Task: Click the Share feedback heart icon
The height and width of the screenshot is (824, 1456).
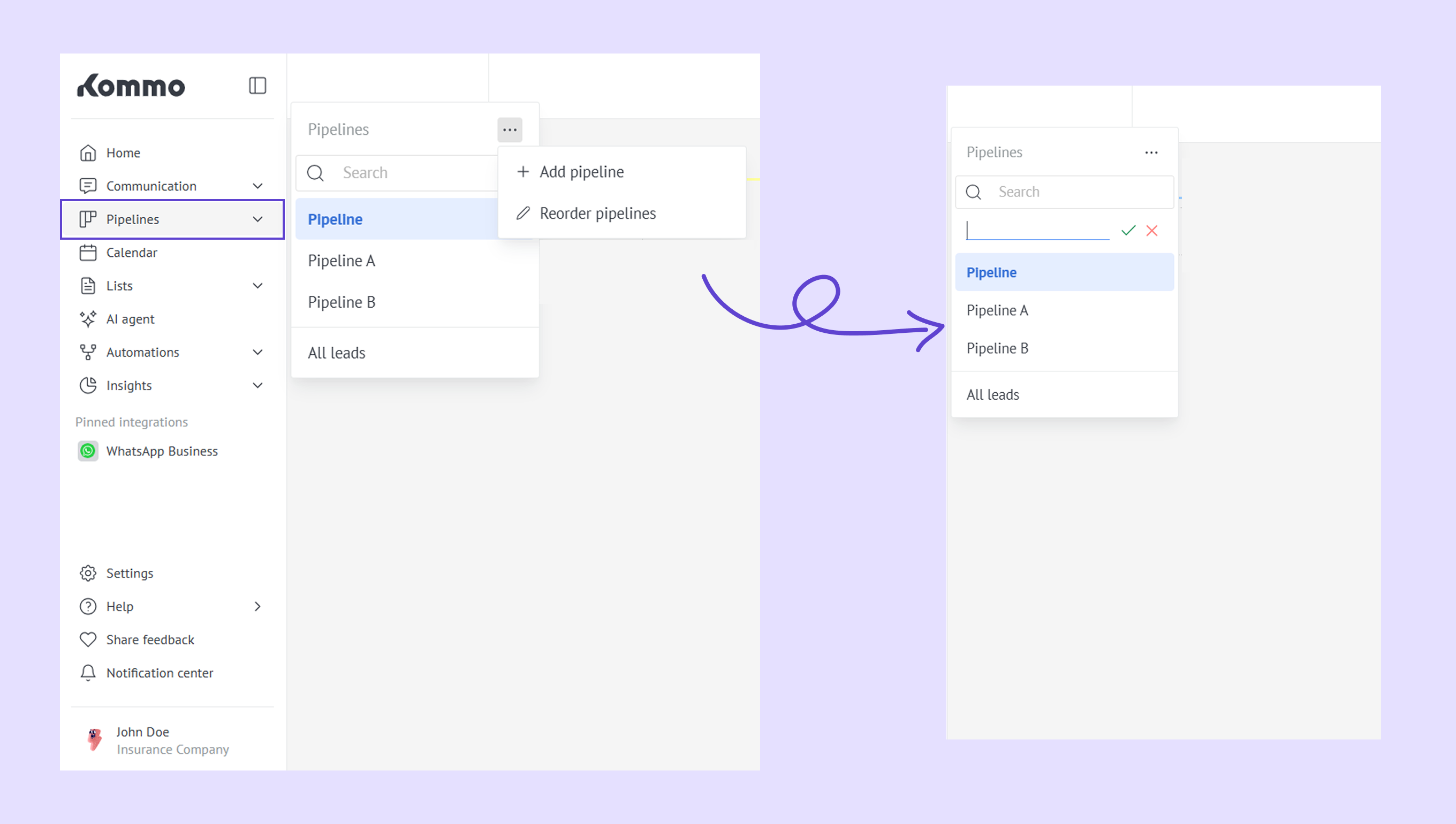Action: (88, 639)
